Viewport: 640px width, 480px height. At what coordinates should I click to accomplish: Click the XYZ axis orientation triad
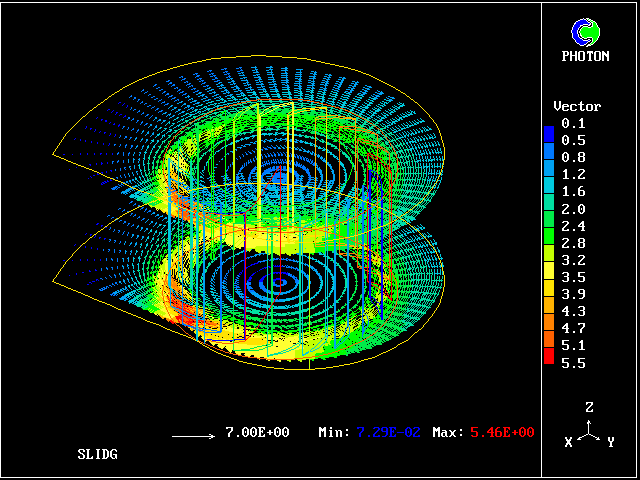590,426
